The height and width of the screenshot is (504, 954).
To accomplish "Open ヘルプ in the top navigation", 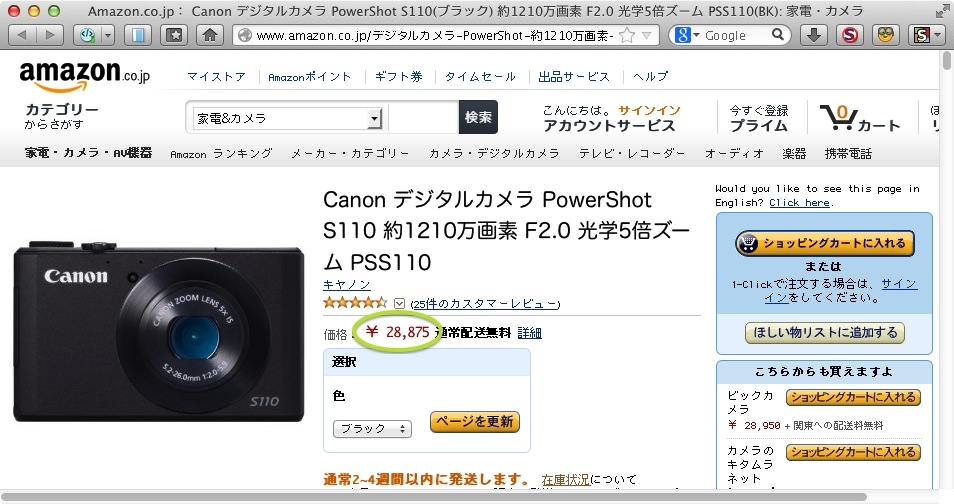I will coord(650,77).
